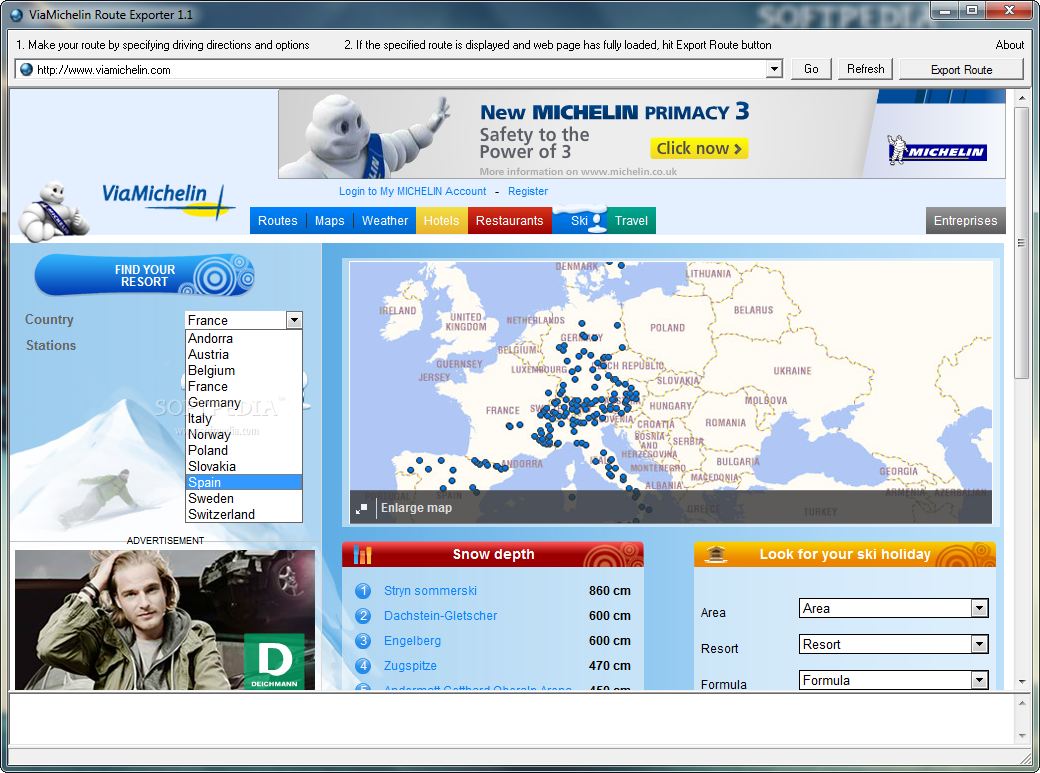Viewport: 1040px width, 773px height.
Task: Click the Snow depth bar chart icon
Action: pyautogui.click(x=362, y=554)
